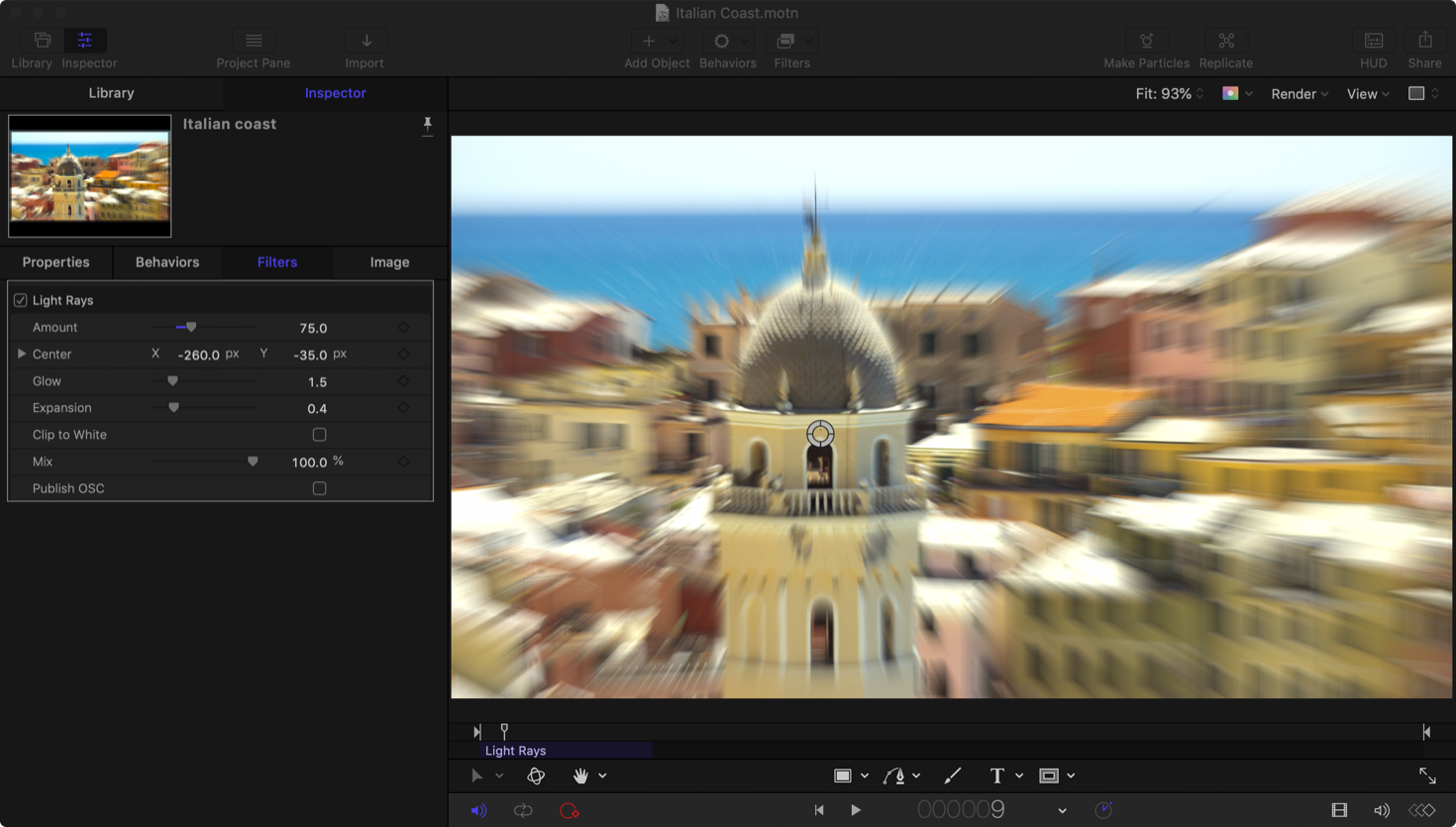The height and width of the screenshot is (827, 1456).
Task: Disable the Light Rays filter checkbox
Action: click(21, 300)
